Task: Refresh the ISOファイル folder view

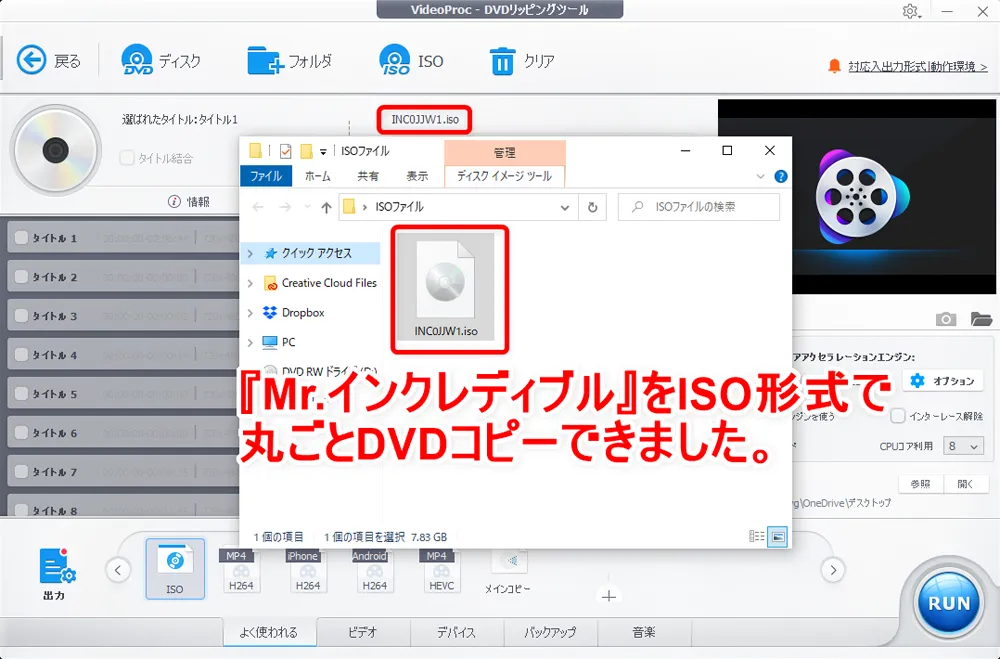Action: click(592, 207)
